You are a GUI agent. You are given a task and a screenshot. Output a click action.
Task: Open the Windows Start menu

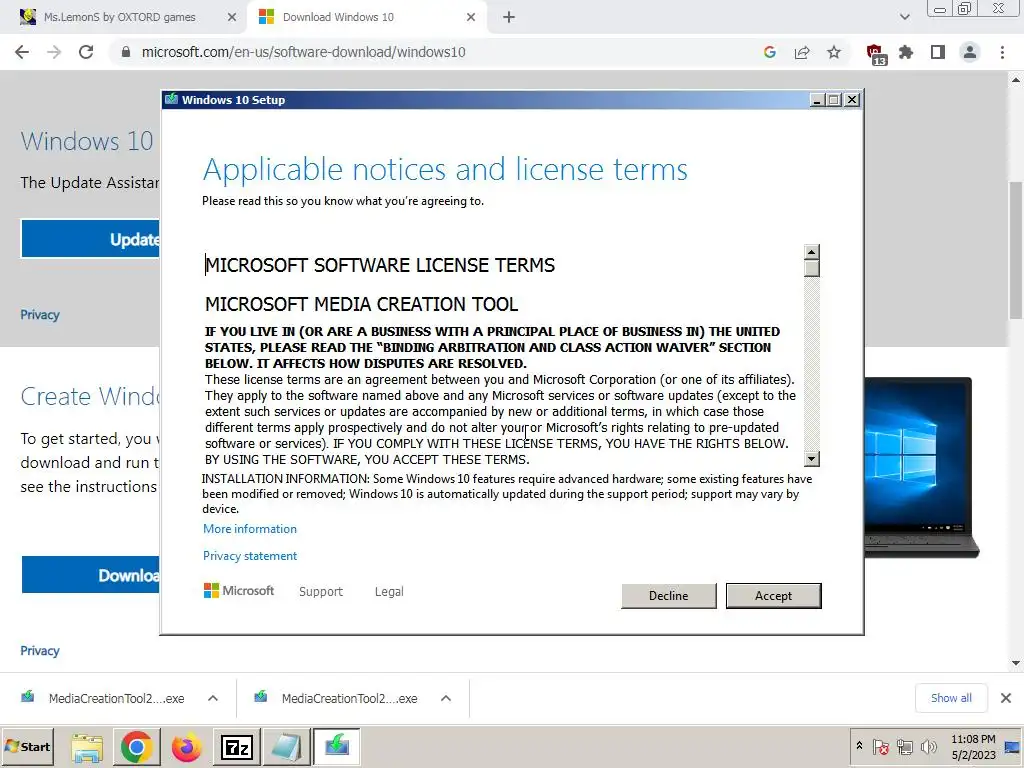[27, 746]
